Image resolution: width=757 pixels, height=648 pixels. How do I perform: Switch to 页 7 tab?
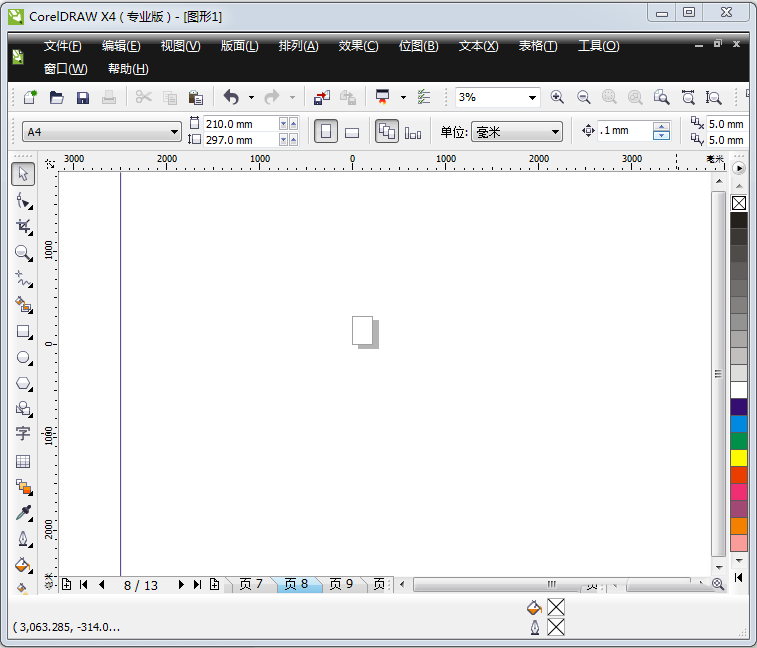point(251,584)
